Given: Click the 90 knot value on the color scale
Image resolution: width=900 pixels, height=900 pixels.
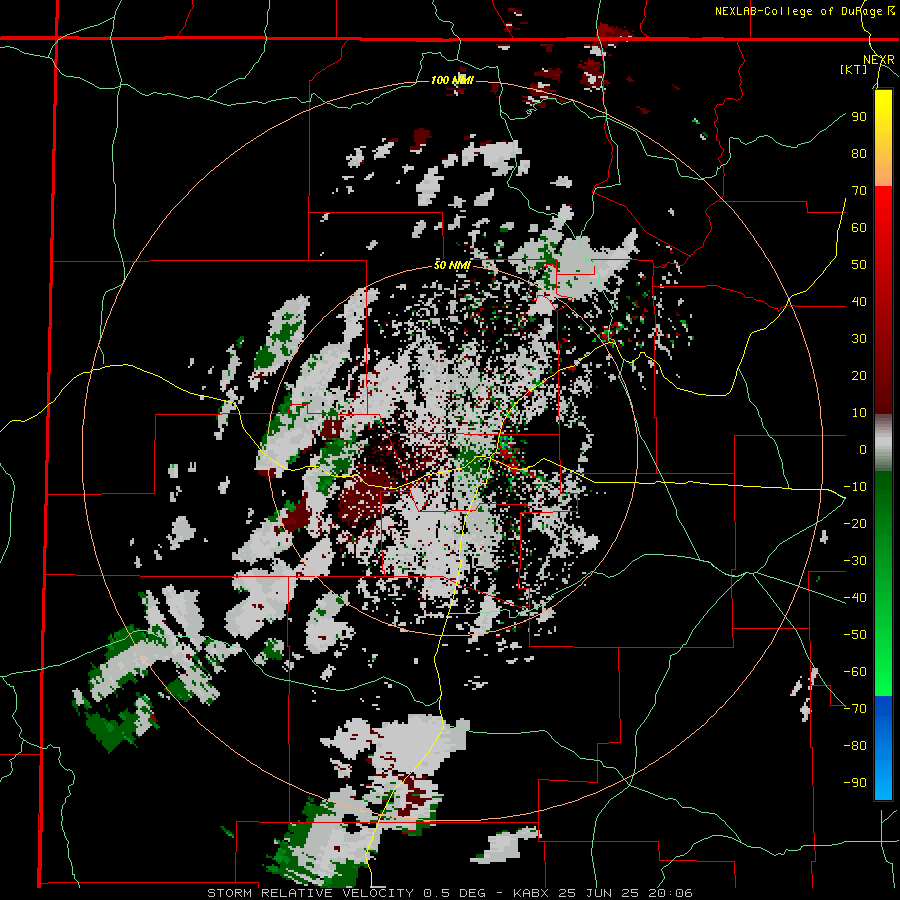Looking at the screenshot, I should coord(859,117).
